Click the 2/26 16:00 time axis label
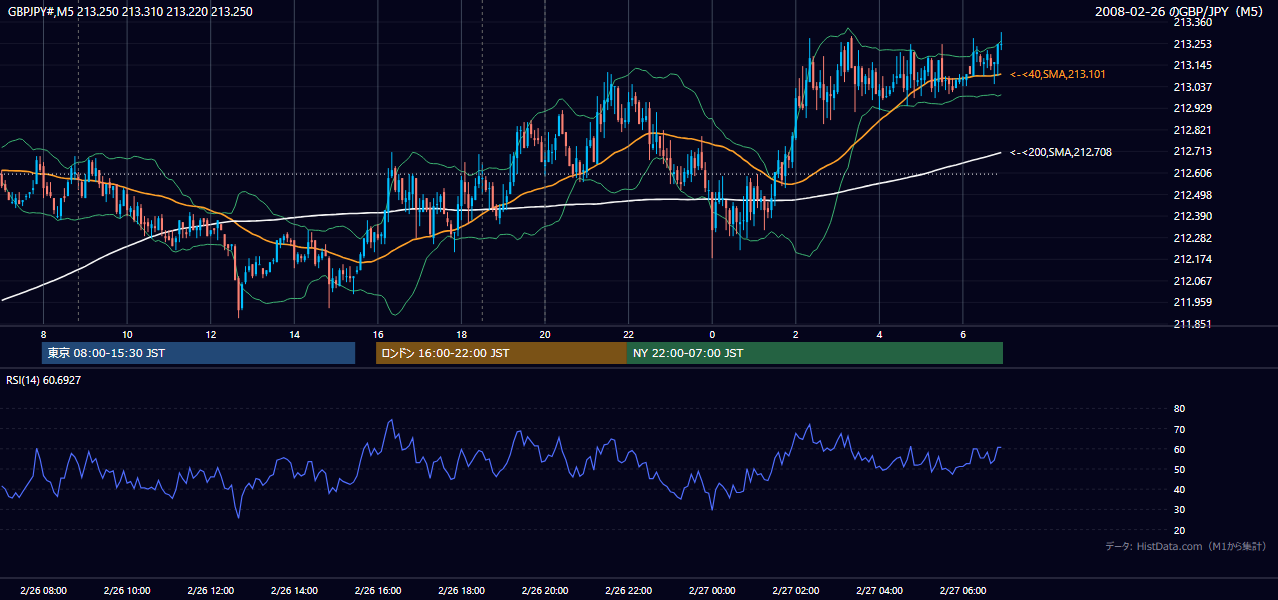1278x600 pixels. click(x=377, y=591)
